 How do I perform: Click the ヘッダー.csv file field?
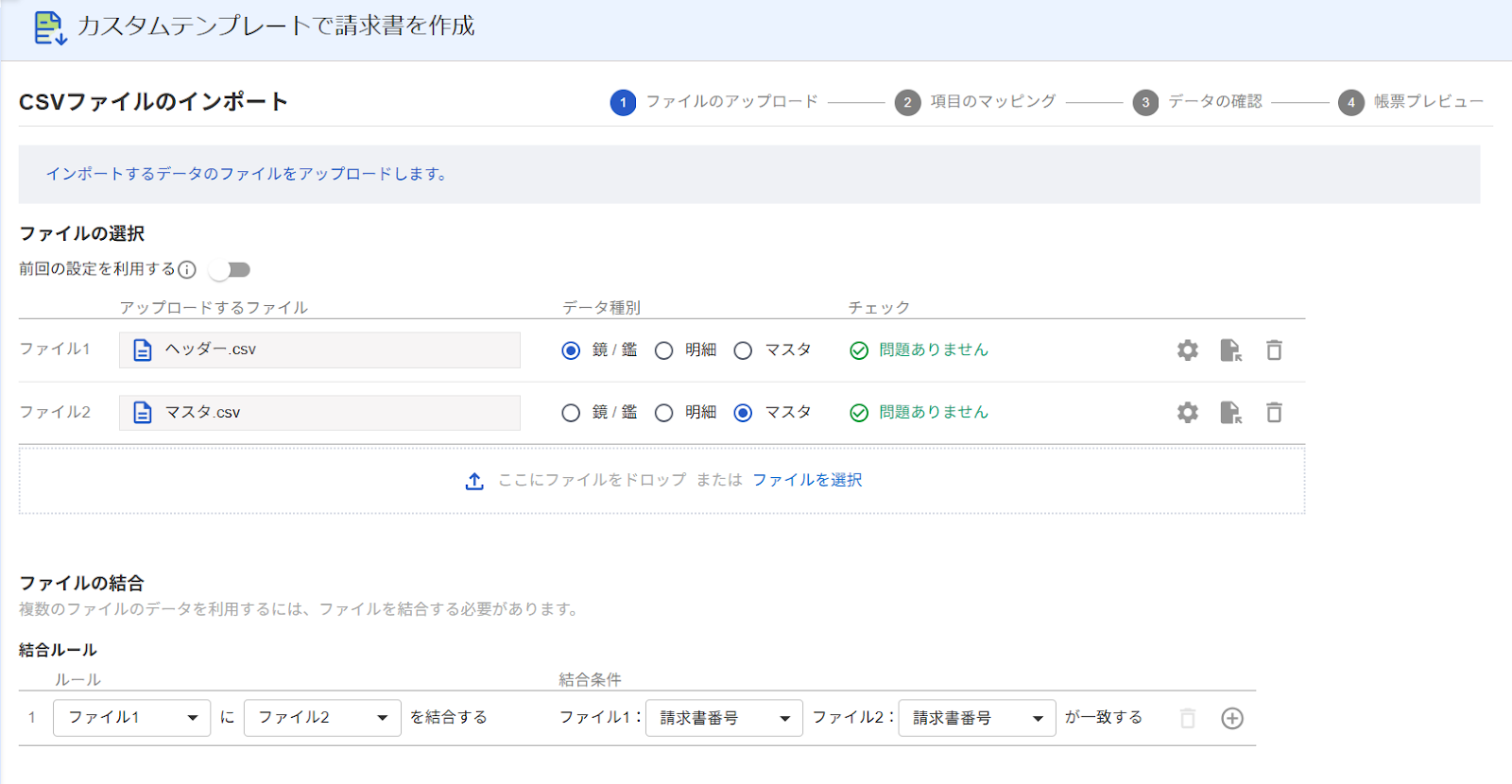click(x=319, y=350)
